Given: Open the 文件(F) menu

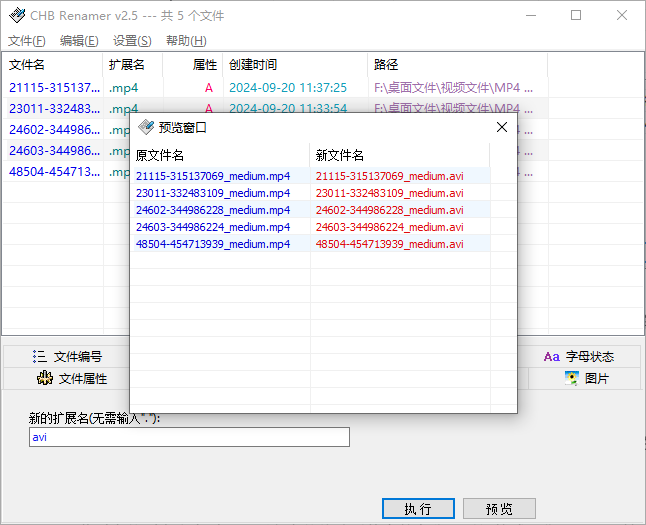Looking at the screenshot, I should coord(27,41).
